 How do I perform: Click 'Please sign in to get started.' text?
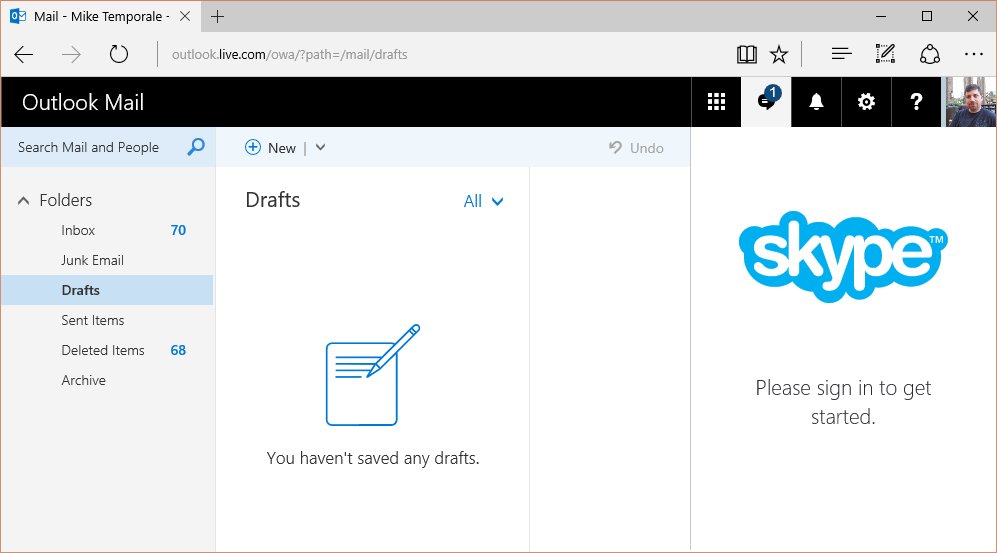843,402
